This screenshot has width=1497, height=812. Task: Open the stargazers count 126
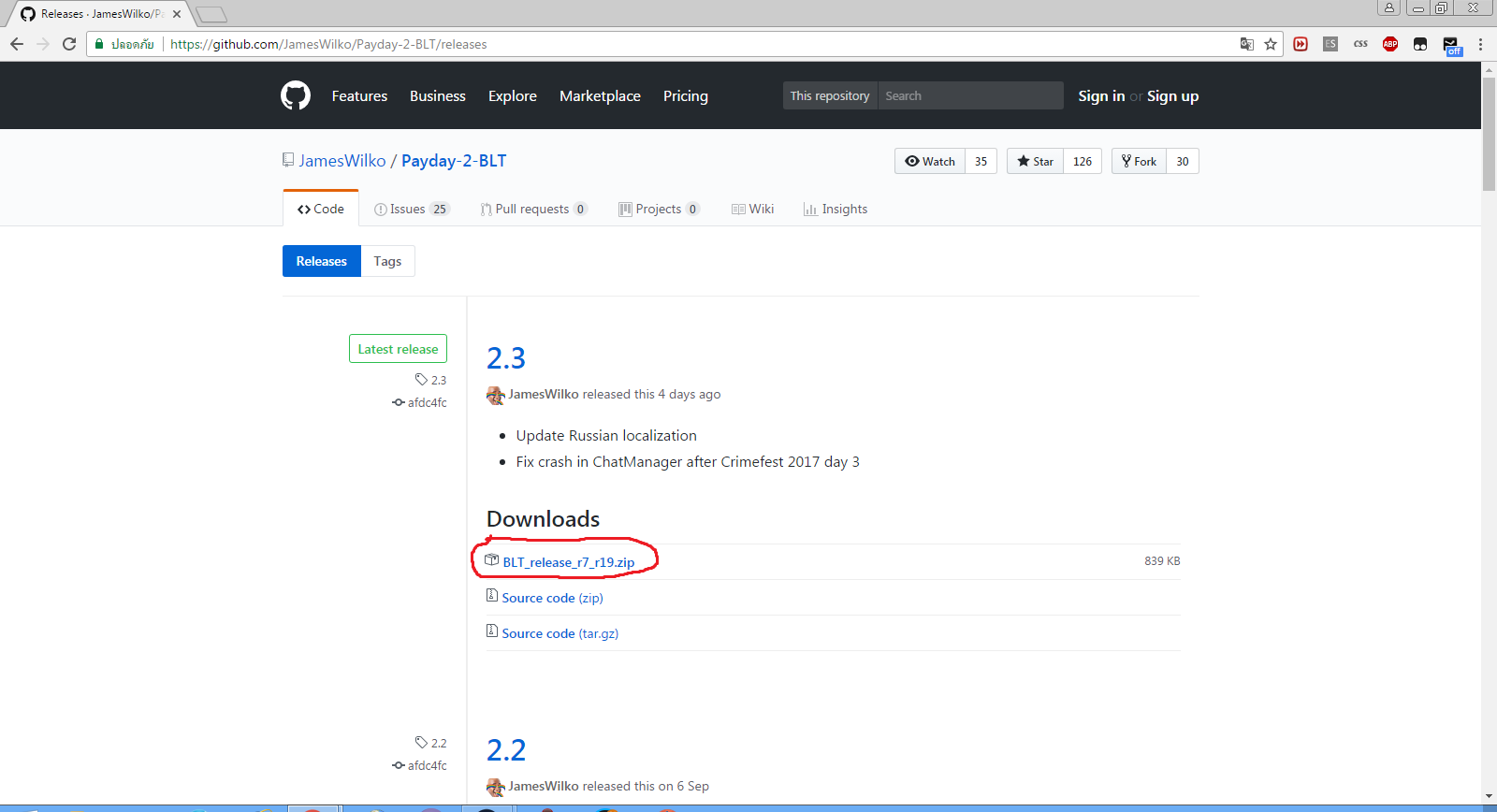1083,161
